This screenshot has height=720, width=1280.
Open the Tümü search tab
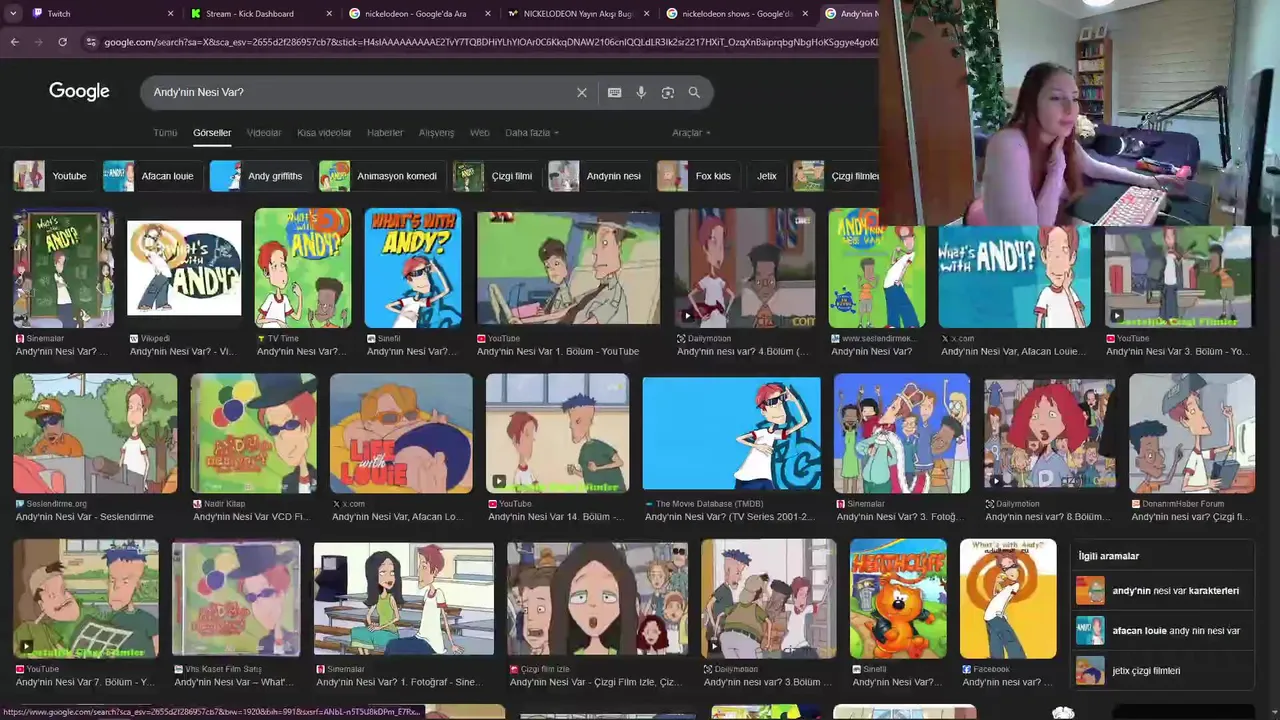point(165,132)
